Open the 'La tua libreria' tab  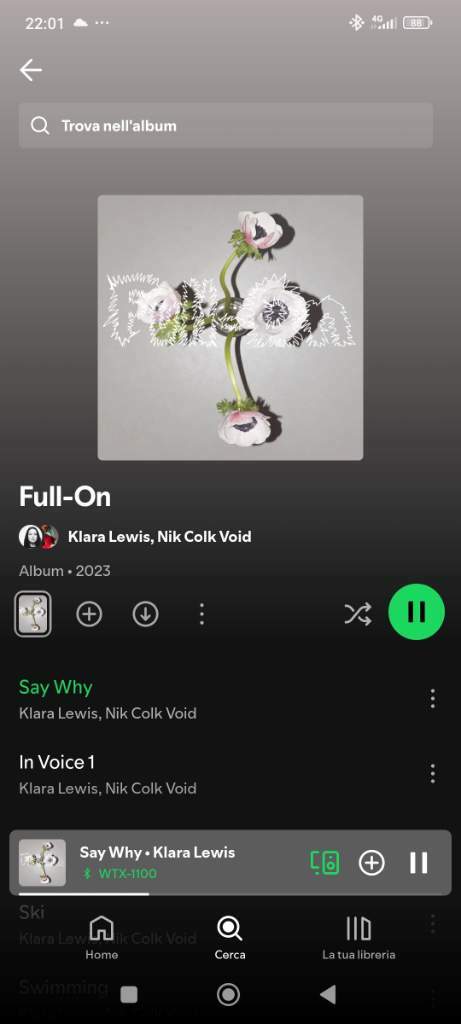coord(358,938)
